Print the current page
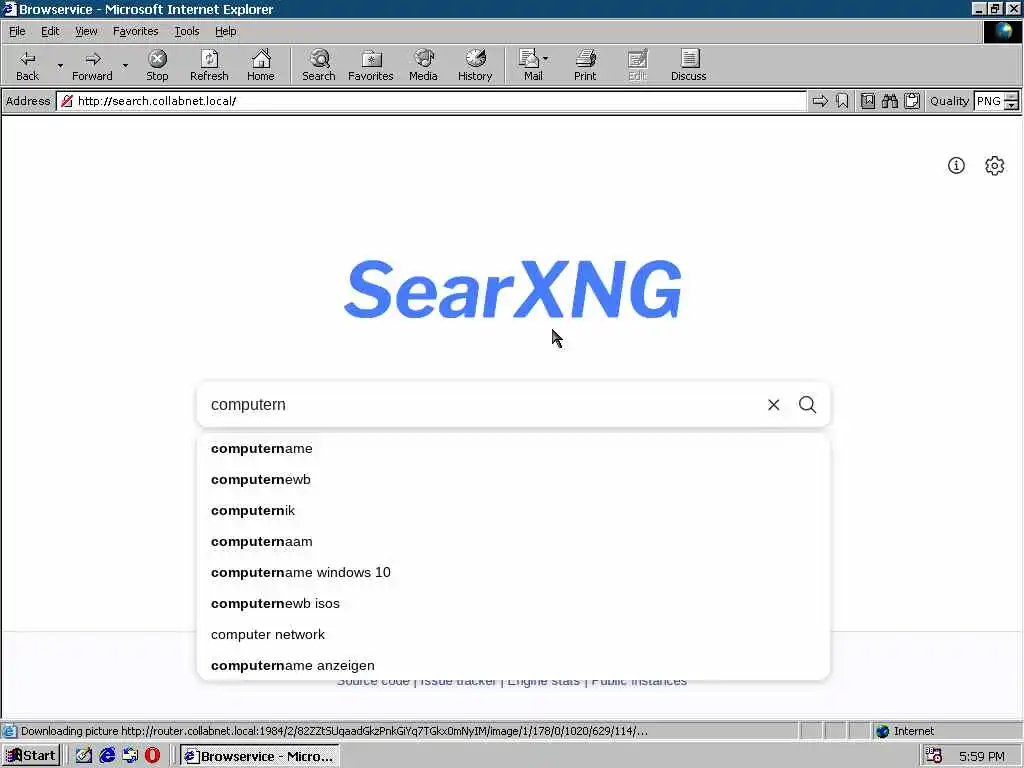The image size is (1024, 768). coord(585,65)
